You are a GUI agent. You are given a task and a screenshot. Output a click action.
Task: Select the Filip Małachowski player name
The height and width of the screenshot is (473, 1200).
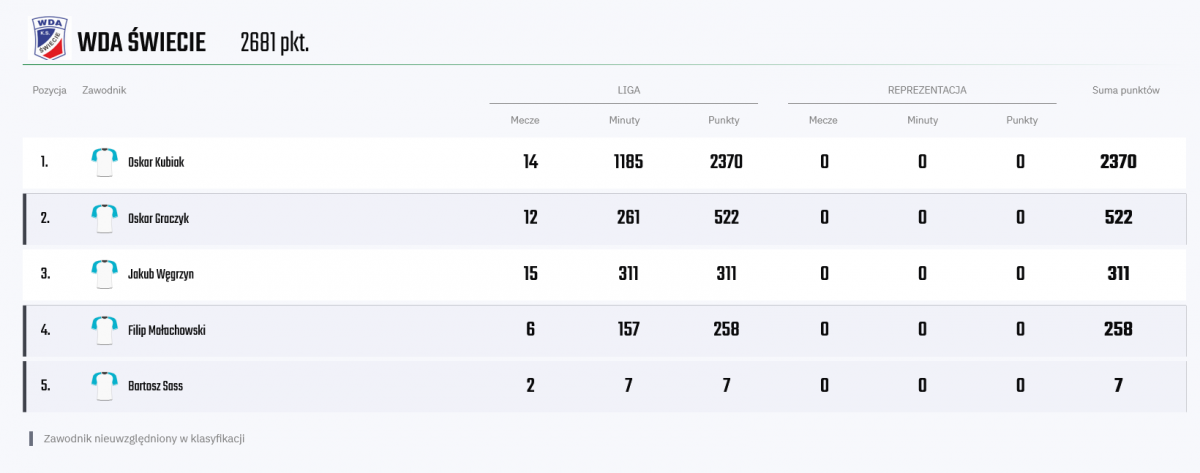[167, 330]
